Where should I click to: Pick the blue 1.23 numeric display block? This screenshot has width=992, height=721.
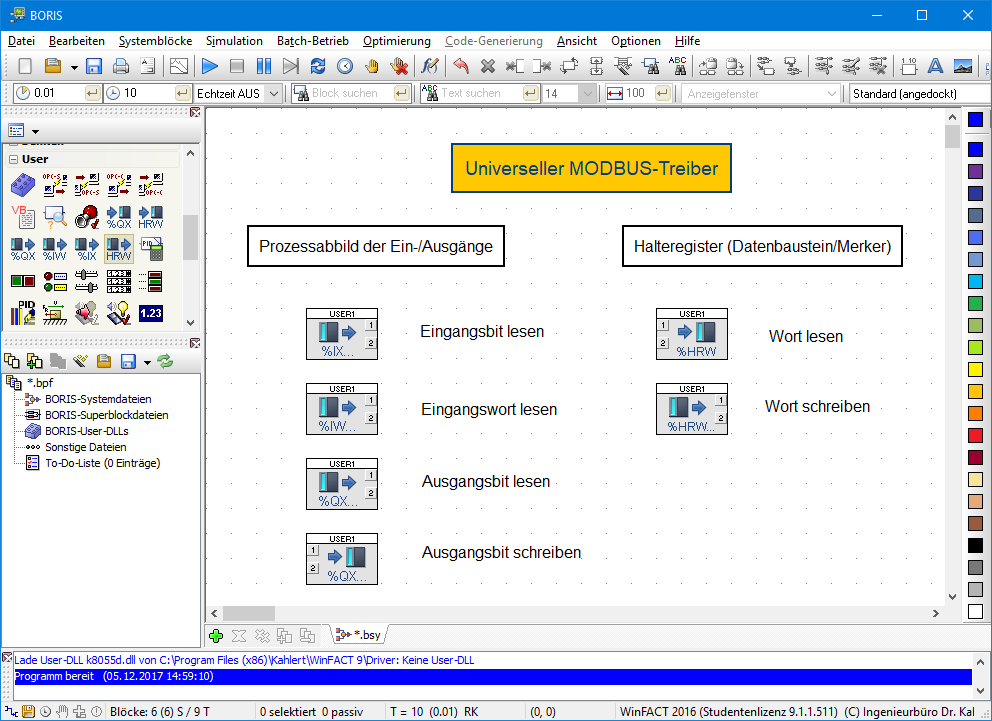tap(151, 312)
